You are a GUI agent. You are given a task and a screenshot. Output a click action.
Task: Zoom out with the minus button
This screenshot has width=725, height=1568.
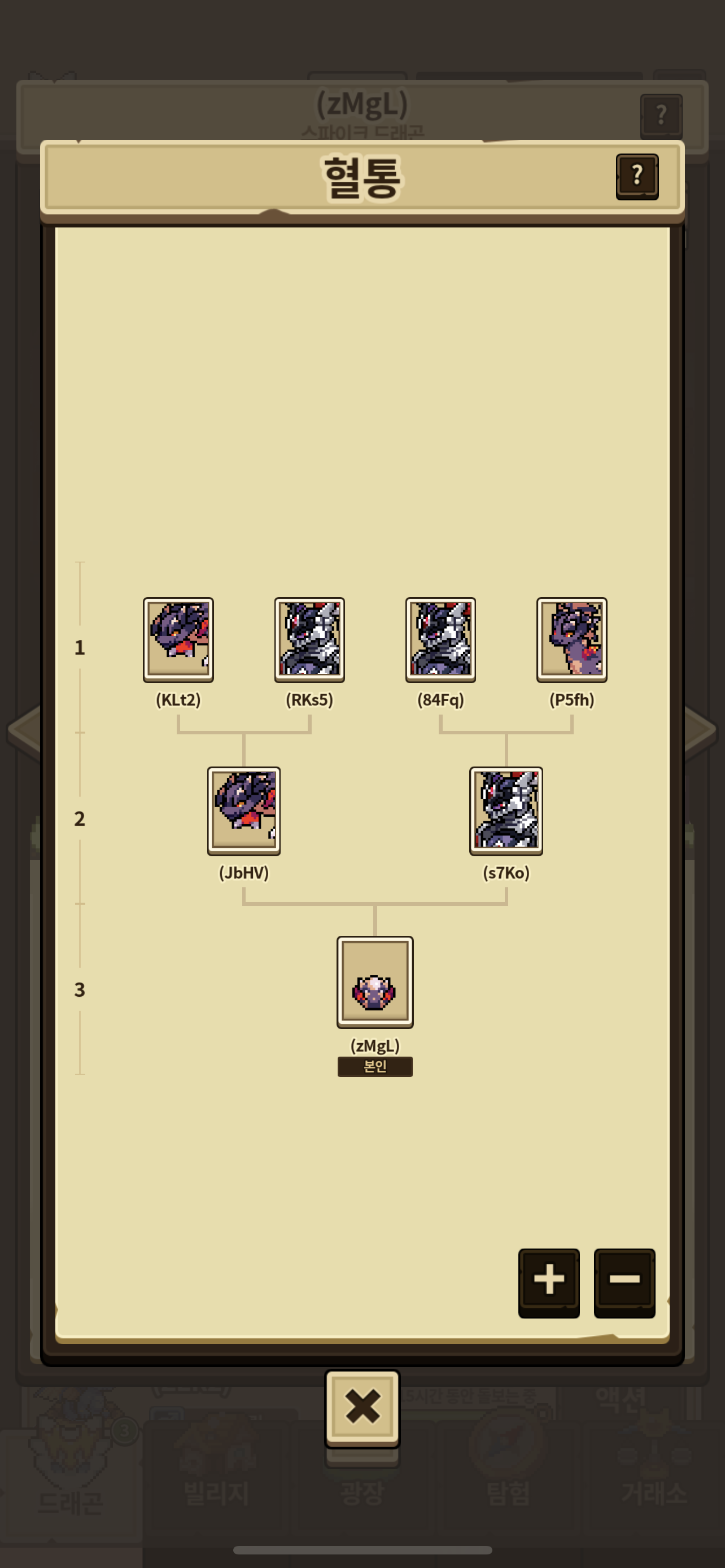tap(624, 1282)
